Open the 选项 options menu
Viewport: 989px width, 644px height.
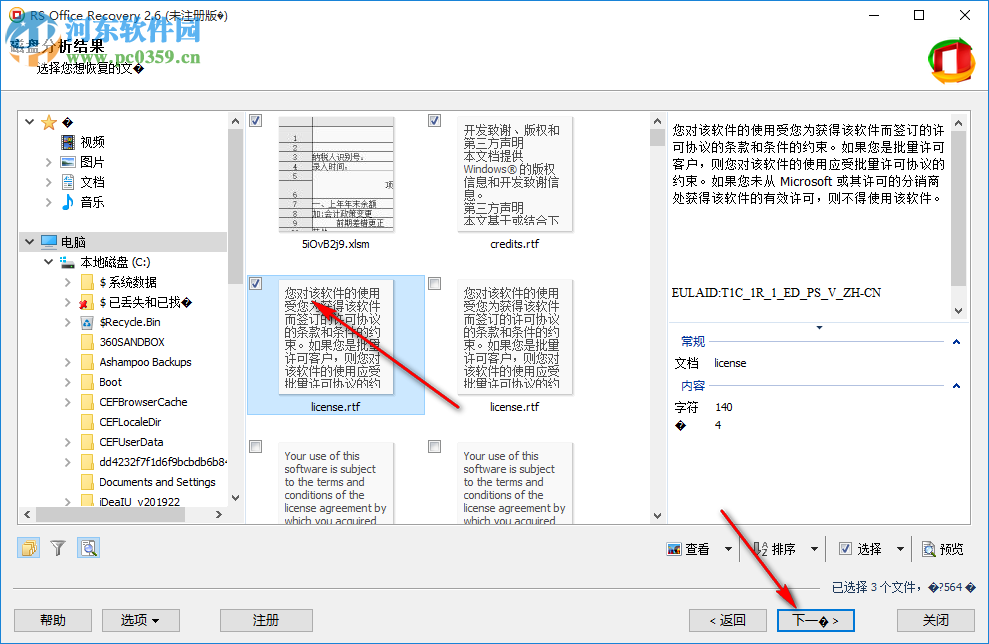140,620
